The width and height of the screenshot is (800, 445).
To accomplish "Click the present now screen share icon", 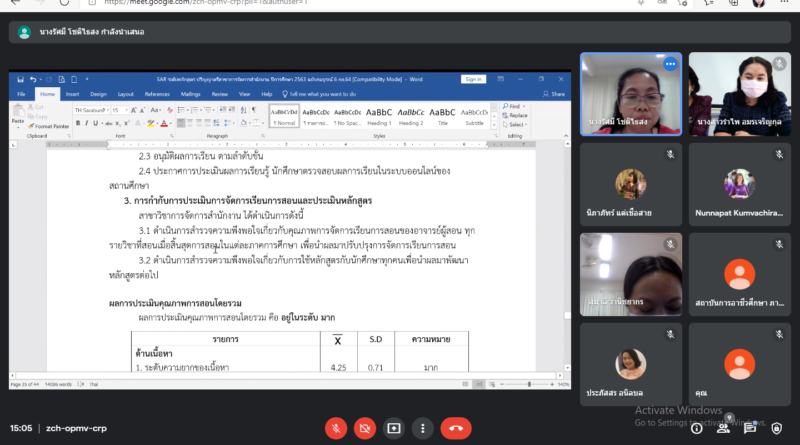I will (394, 427).
